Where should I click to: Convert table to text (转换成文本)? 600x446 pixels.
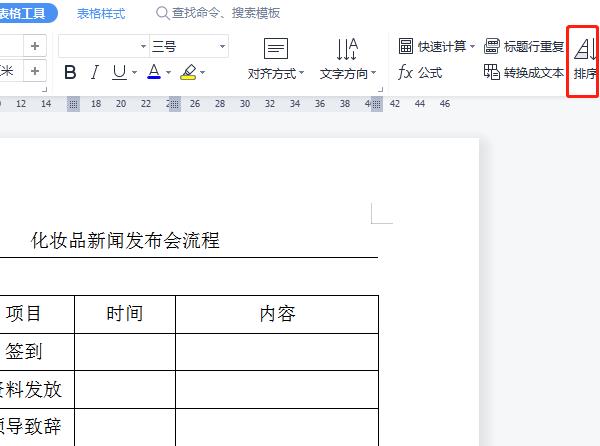(523, 72)
